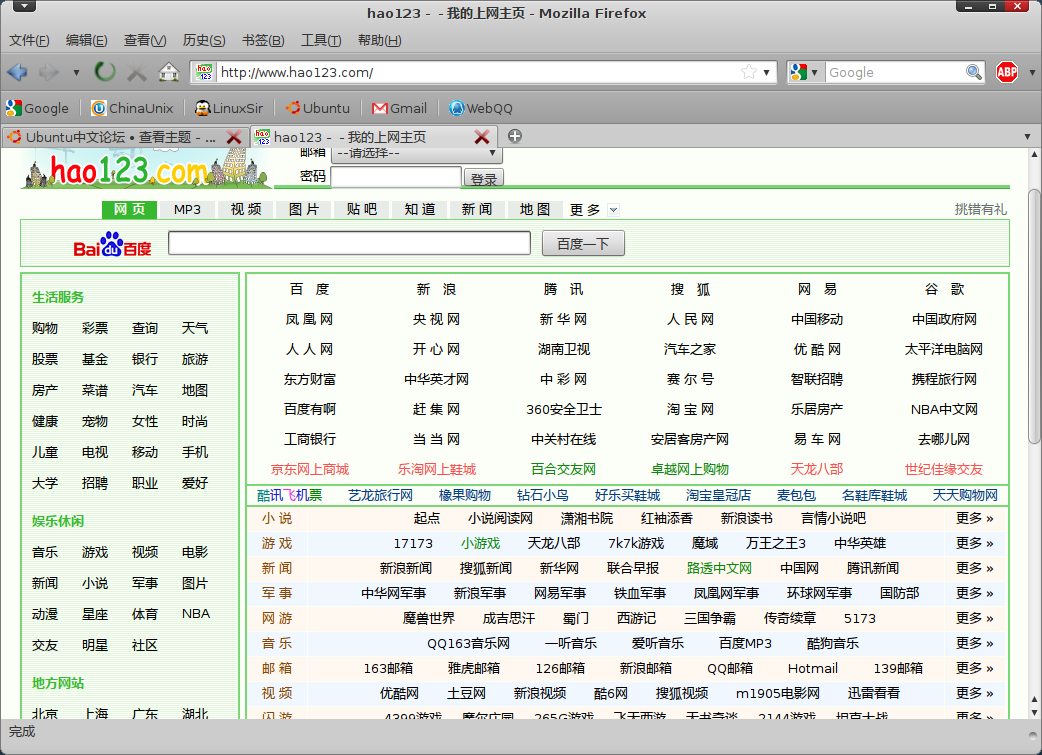Click the site favicon in address bar

tap(205, 72)
